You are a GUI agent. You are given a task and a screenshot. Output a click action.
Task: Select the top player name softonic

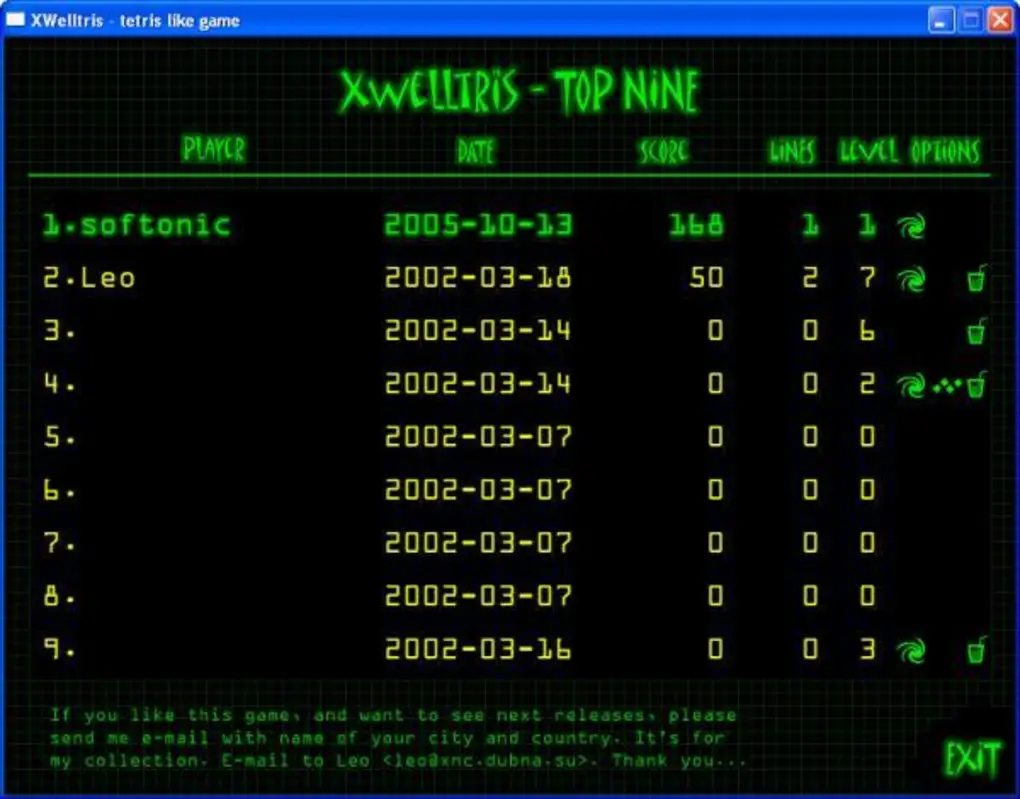coord(154,225)
